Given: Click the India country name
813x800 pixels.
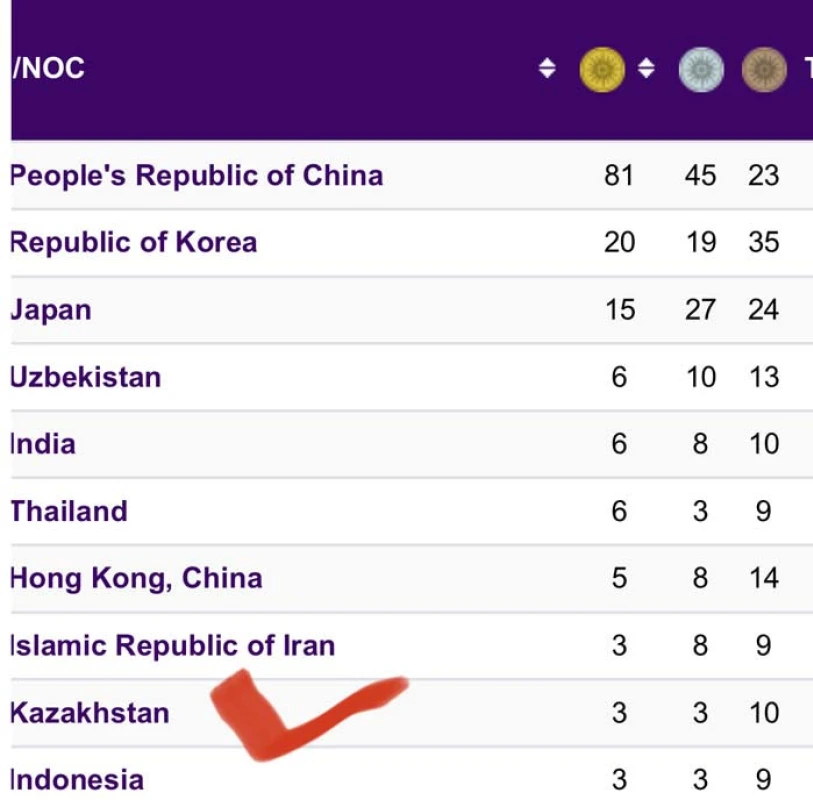Looking at the screenshot, I should coord(43,444).
